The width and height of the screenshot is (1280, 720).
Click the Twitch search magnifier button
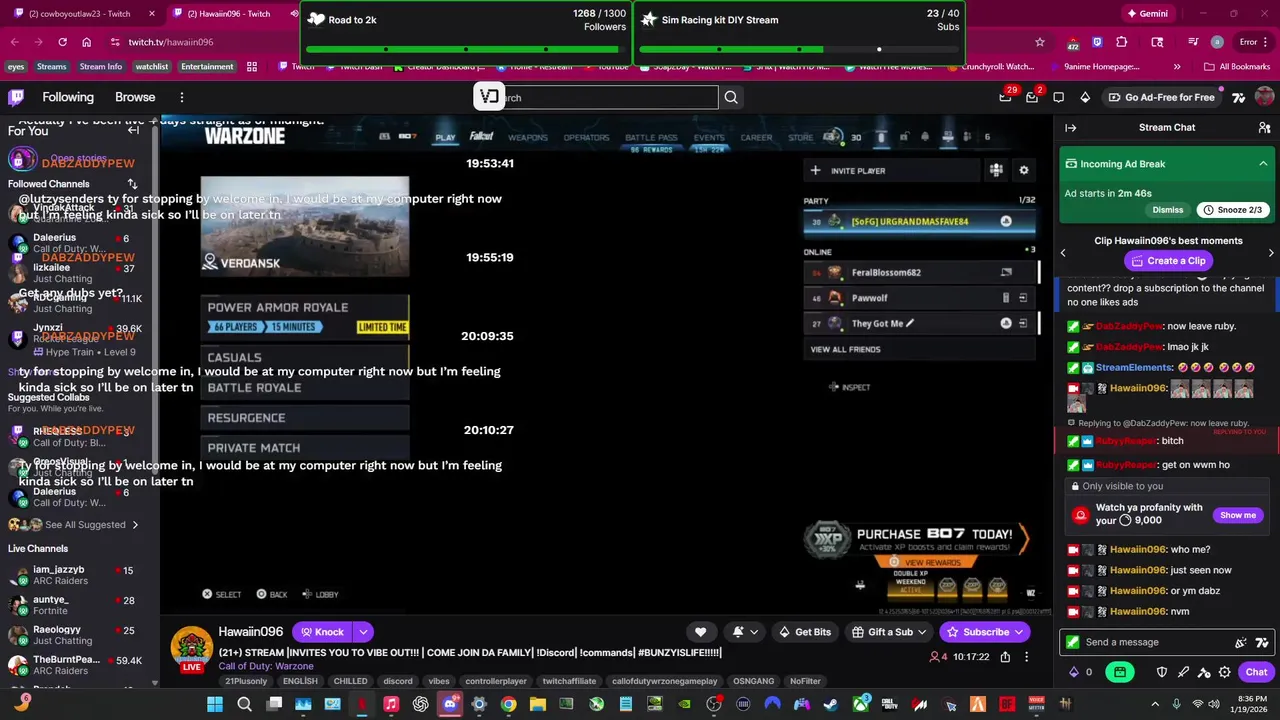pos(731,97)
